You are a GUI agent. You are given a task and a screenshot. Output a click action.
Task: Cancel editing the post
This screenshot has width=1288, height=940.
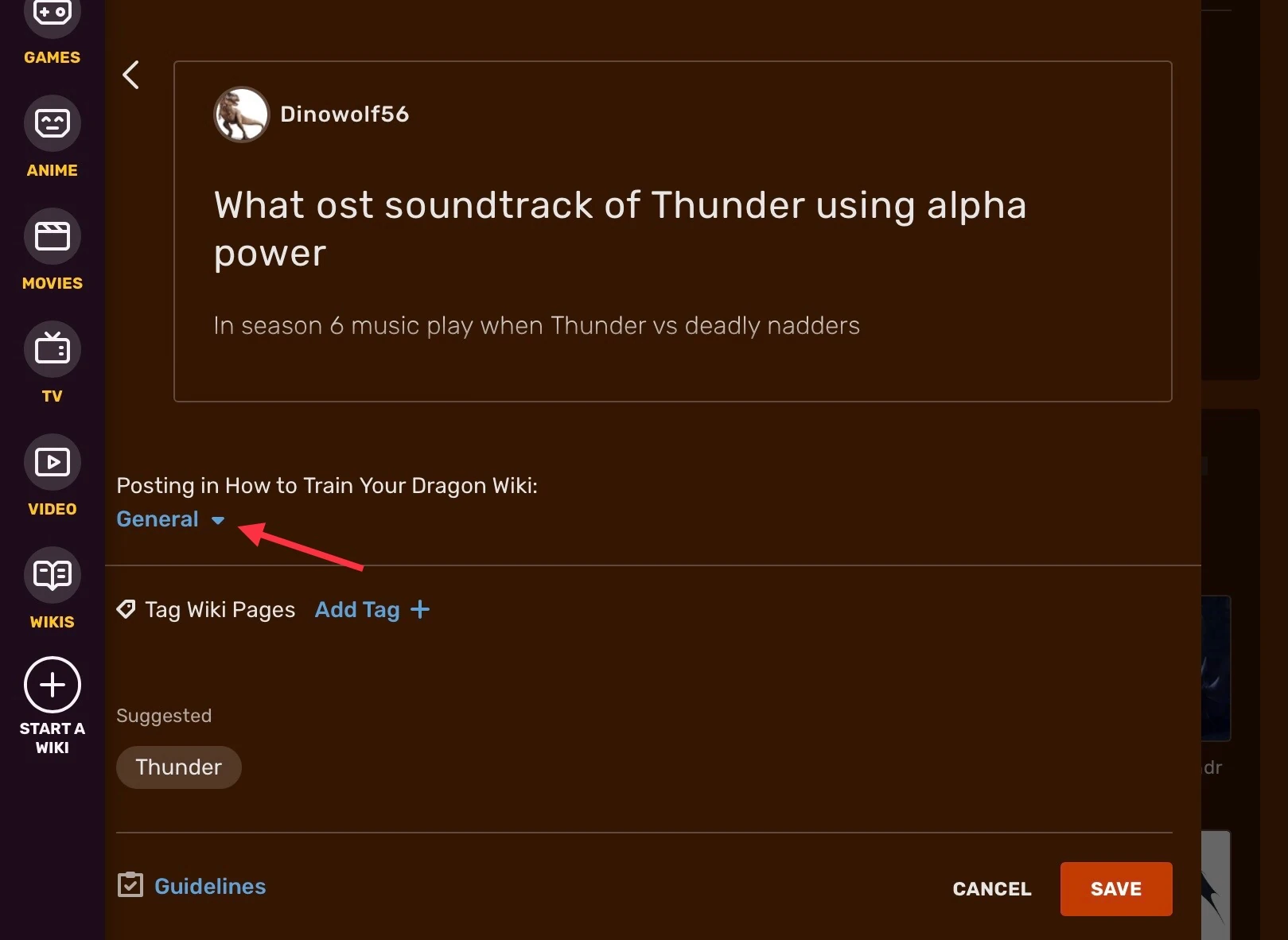[x=992, y=889]
